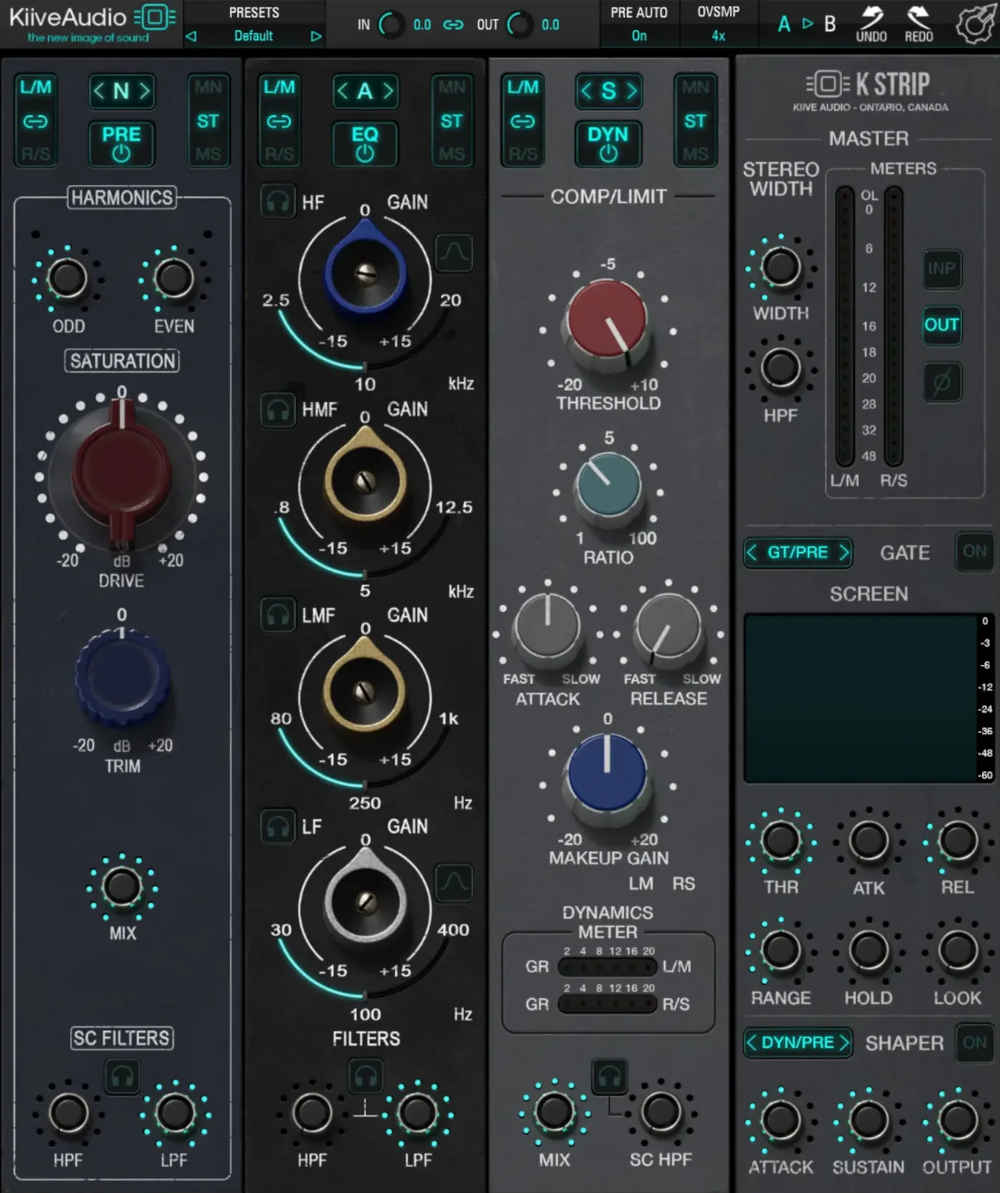Select ST mode on the COMP/LIMIT module
1000x1193 pixels.
pos(696,118)
